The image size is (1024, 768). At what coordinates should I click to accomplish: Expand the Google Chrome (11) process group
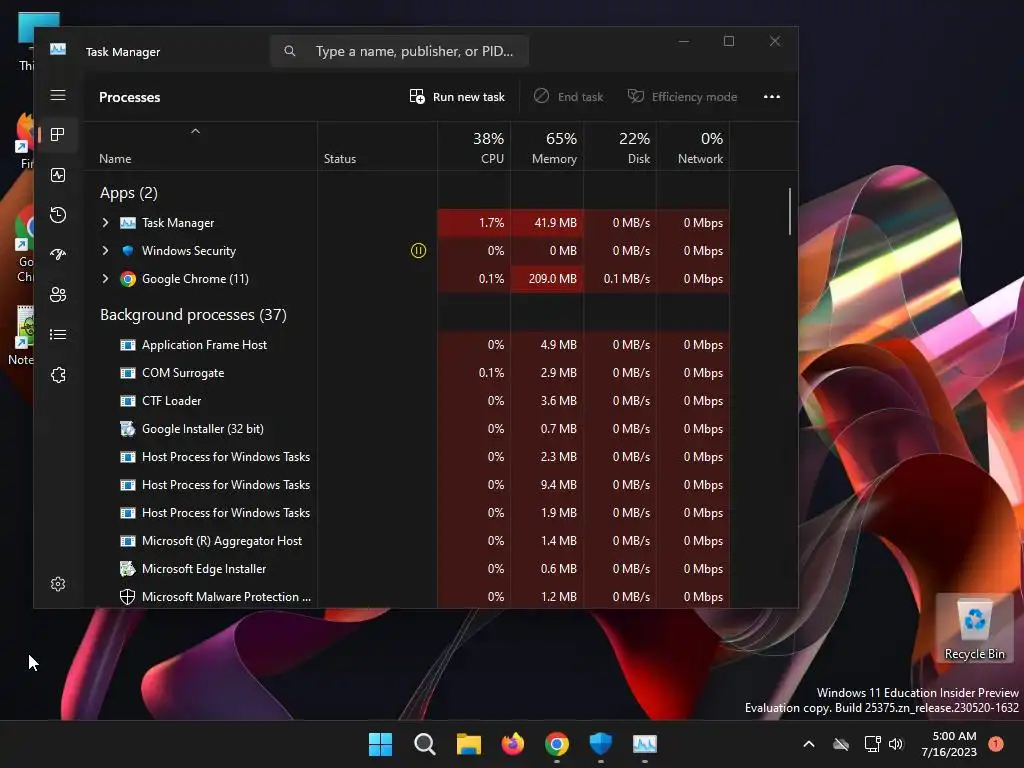pos(105,279)
